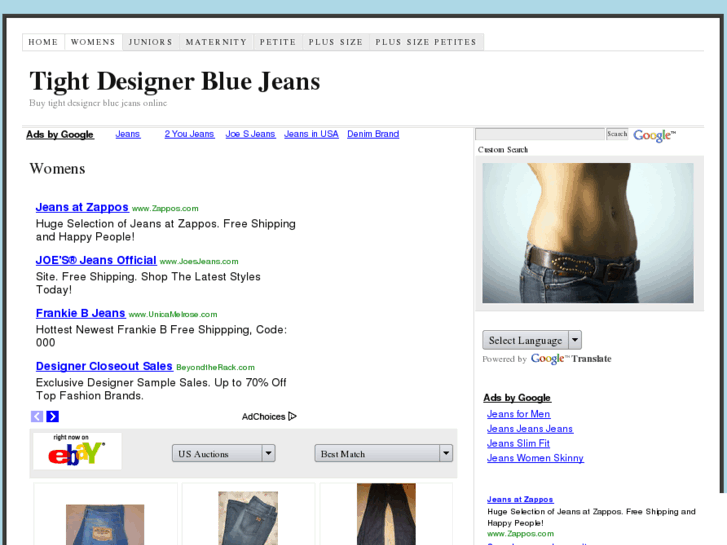This screenshot has width=727, height=545.
Task: Open the dark flared jeans thumbnail
Action: click(x=386, y=514)
